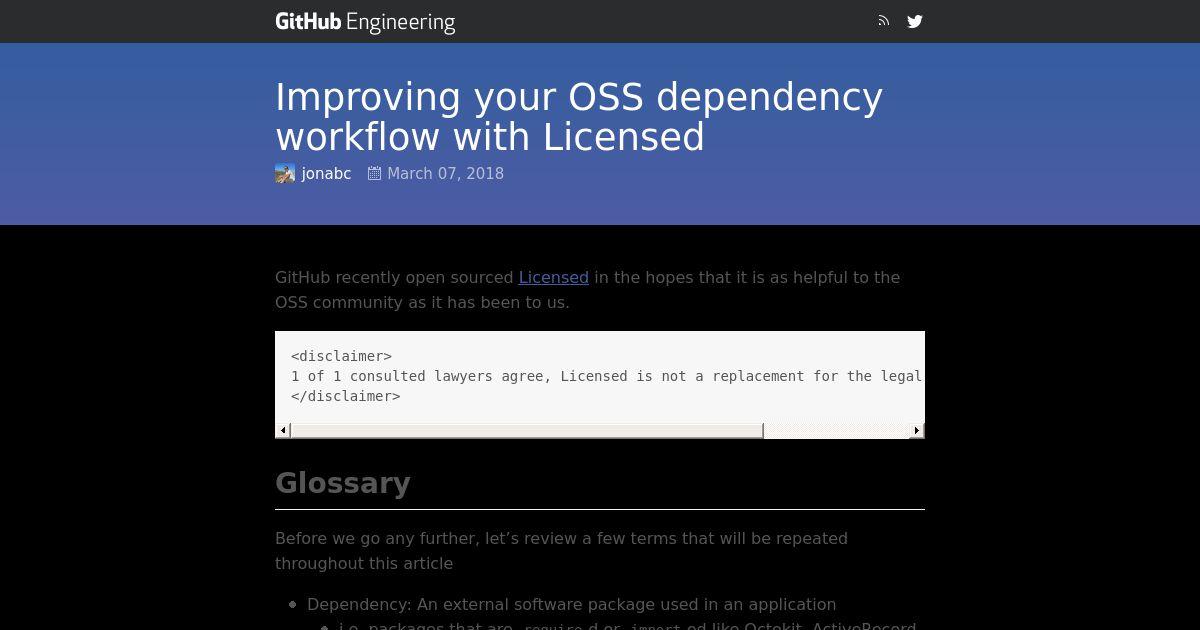The height and width of the screenshot is (630, 1200).
Task: Click the horizontal scrollbar thumb
Action: 527,430
